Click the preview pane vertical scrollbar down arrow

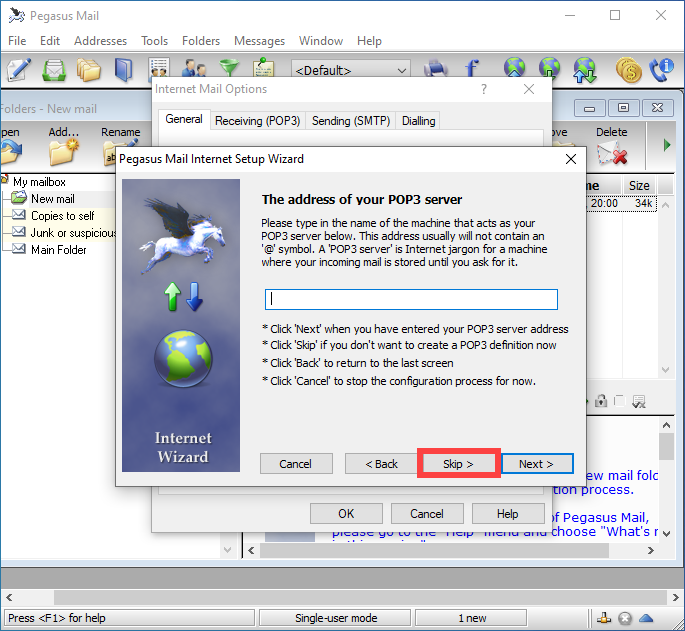666,532
